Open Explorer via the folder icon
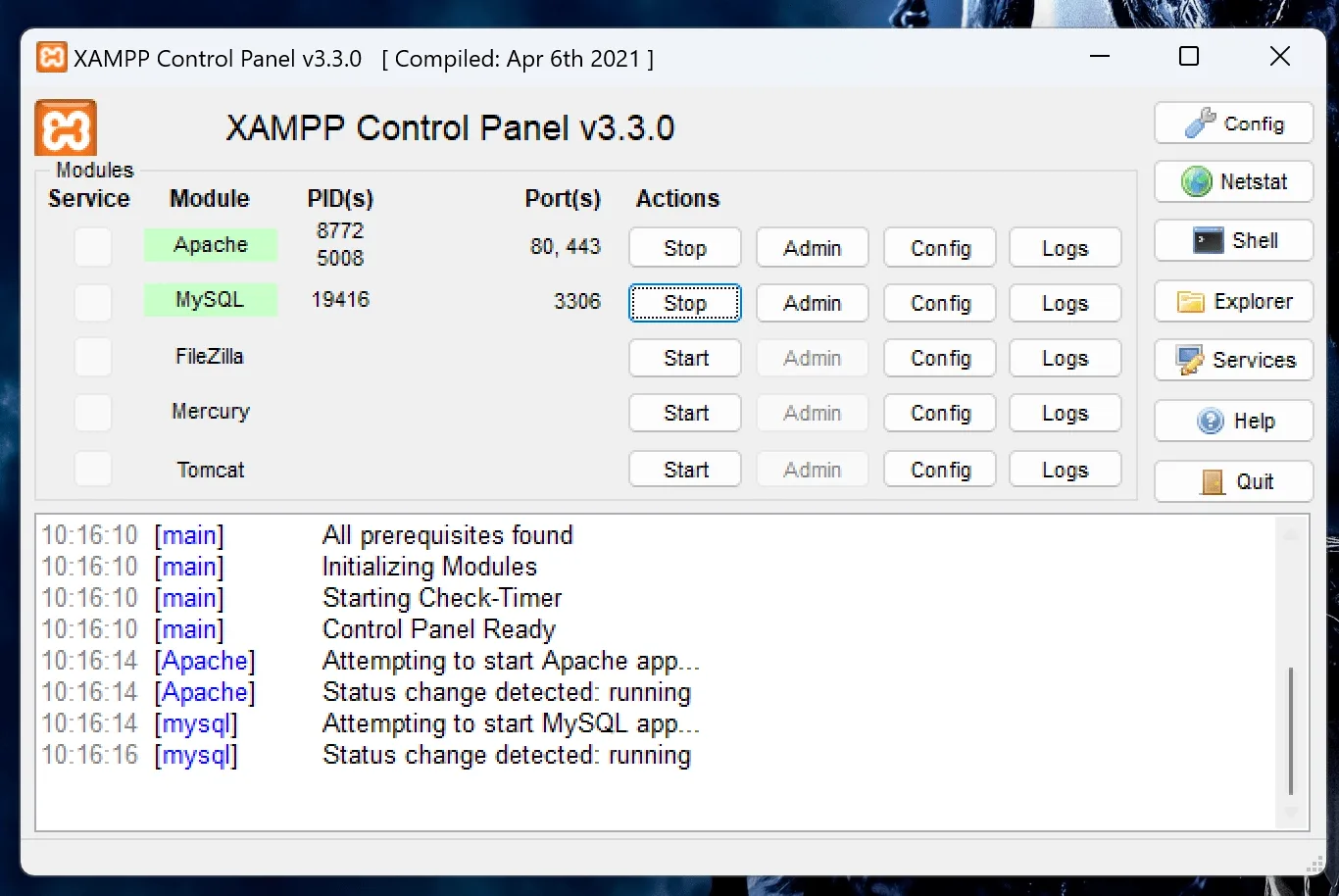The width and height of the screenshot is (1339, 896). click(x=1233, y=301)
